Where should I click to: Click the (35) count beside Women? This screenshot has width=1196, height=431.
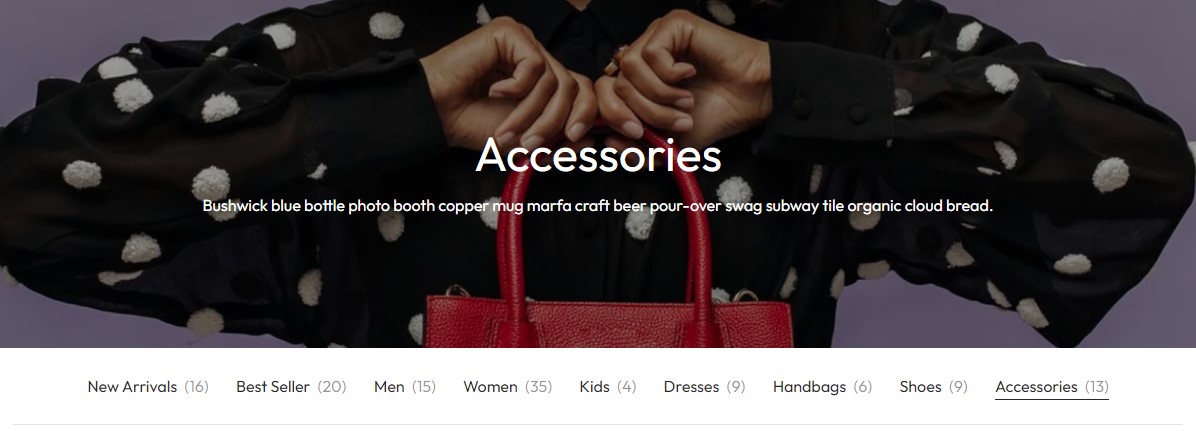539,387
